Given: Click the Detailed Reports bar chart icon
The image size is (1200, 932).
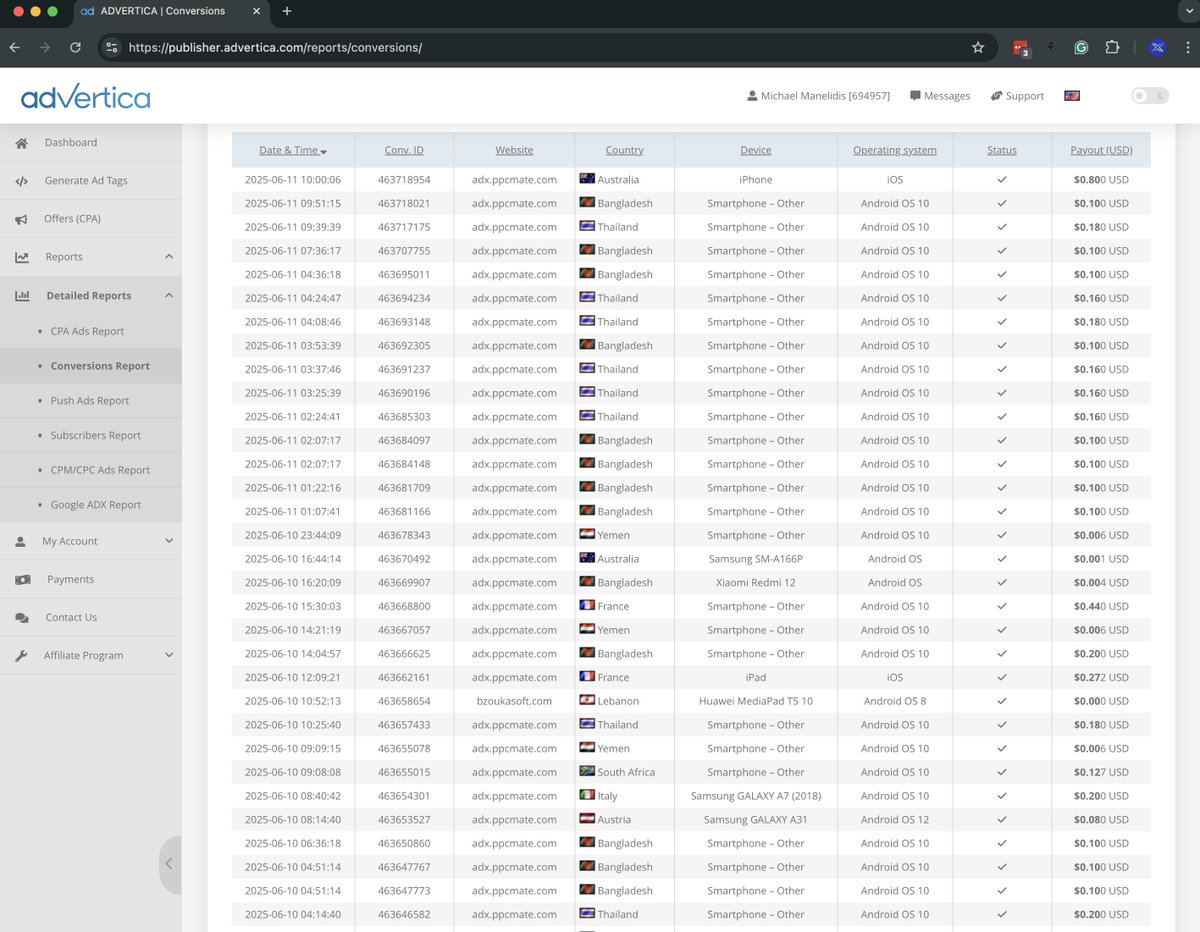Looking at the screenshot, I should [x=23, y=296].
